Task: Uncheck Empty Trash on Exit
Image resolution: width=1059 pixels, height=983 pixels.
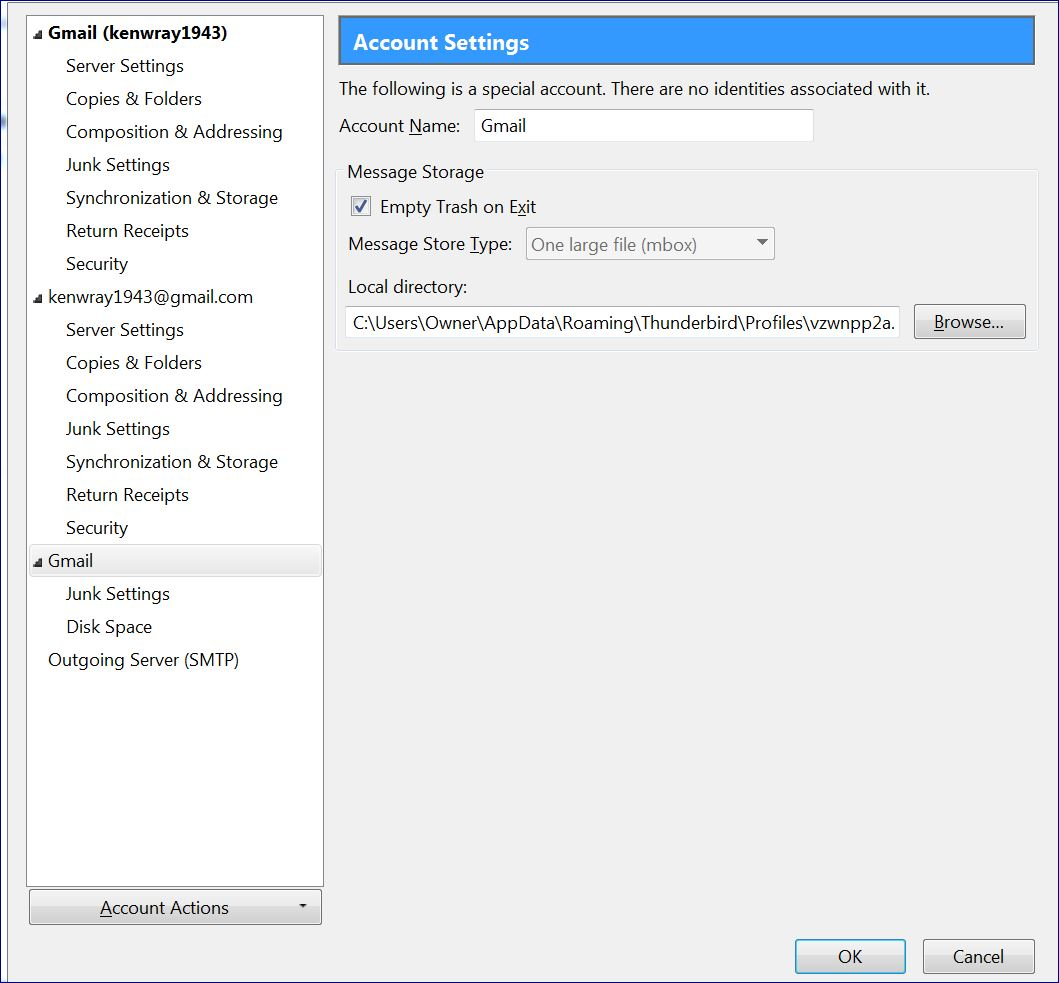Action: click(361, 206)
